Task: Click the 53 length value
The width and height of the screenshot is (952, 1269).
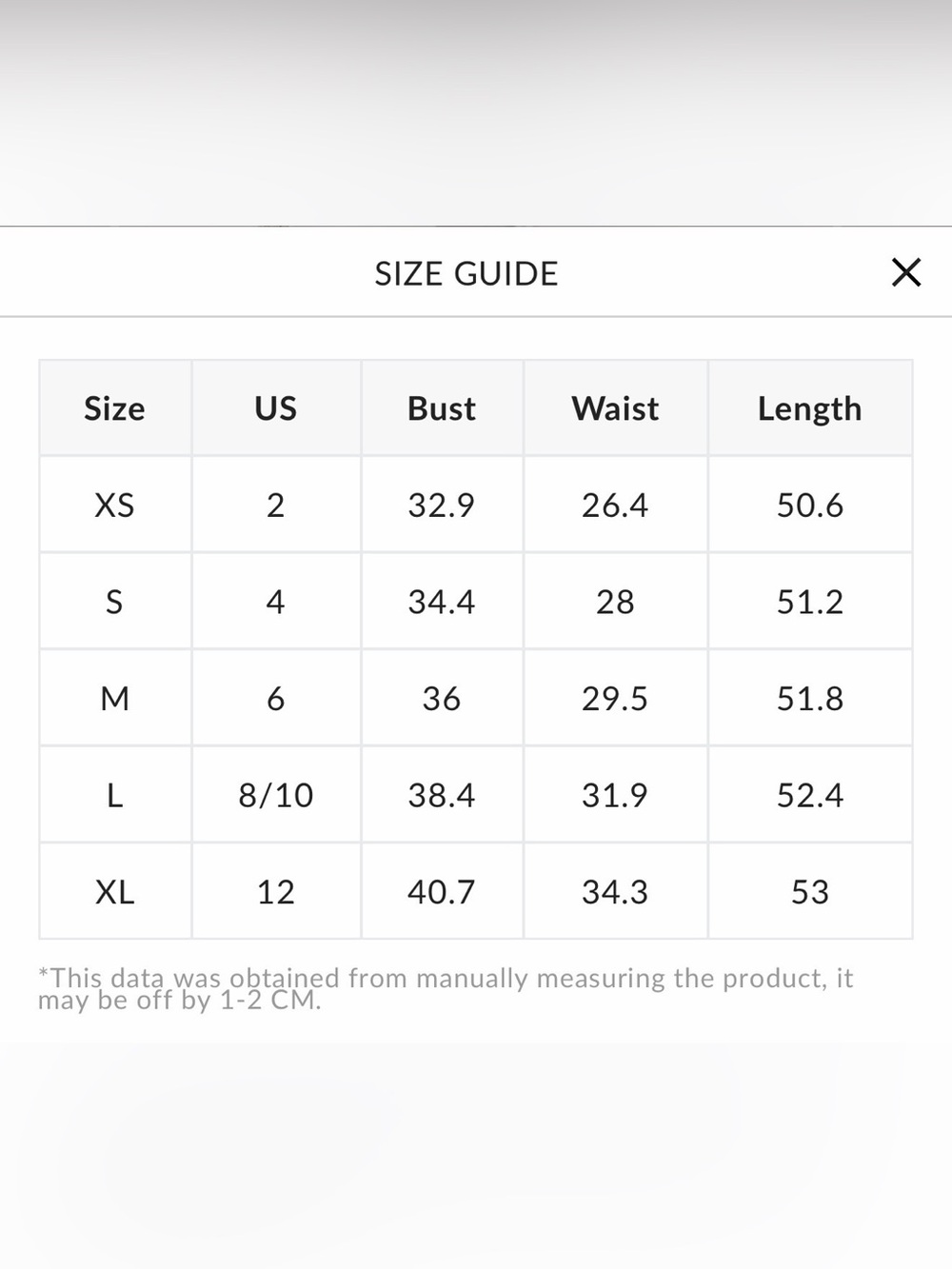Action: 810,893
